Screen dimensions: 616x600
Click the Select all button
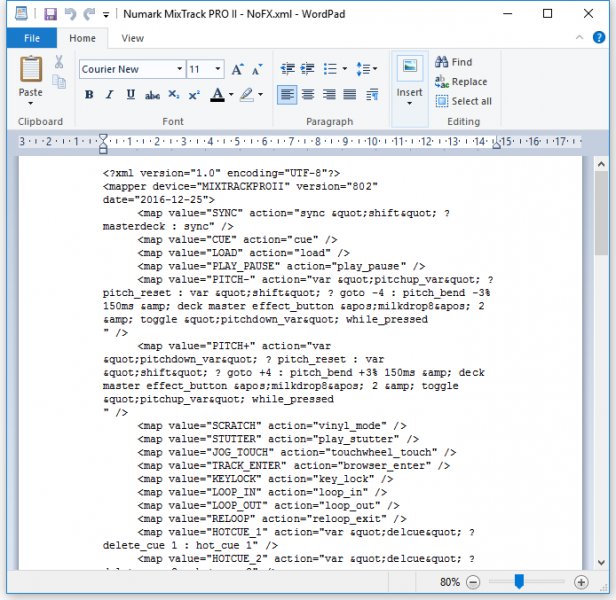(x=464, y=101)
